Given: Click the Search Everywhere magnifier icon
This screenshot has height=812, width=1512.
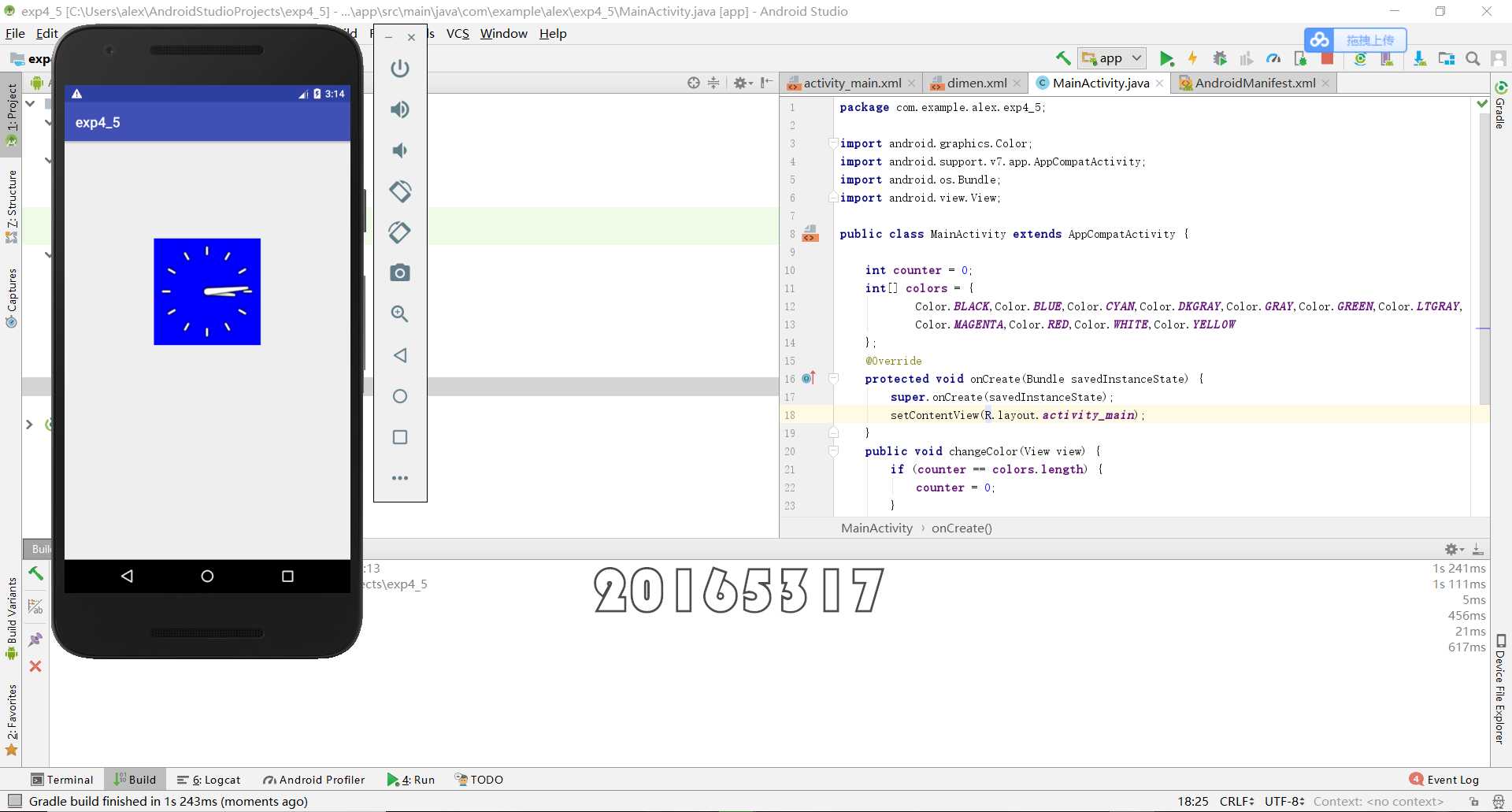Looking at the screenshot, I should tap(1473, 58).
